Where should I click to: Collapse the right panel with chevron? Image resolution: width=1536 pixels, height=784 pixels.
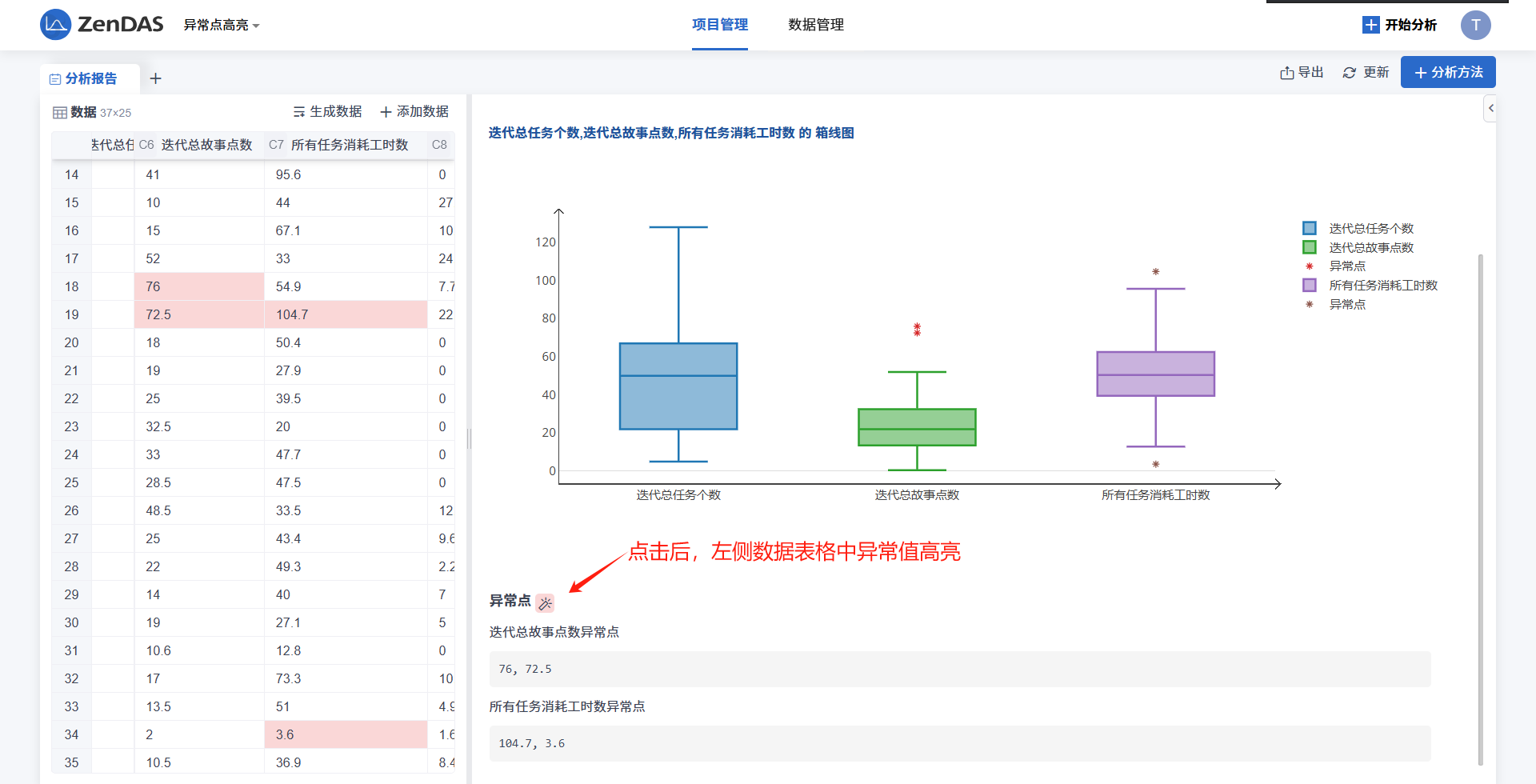tap(1490, 108)
